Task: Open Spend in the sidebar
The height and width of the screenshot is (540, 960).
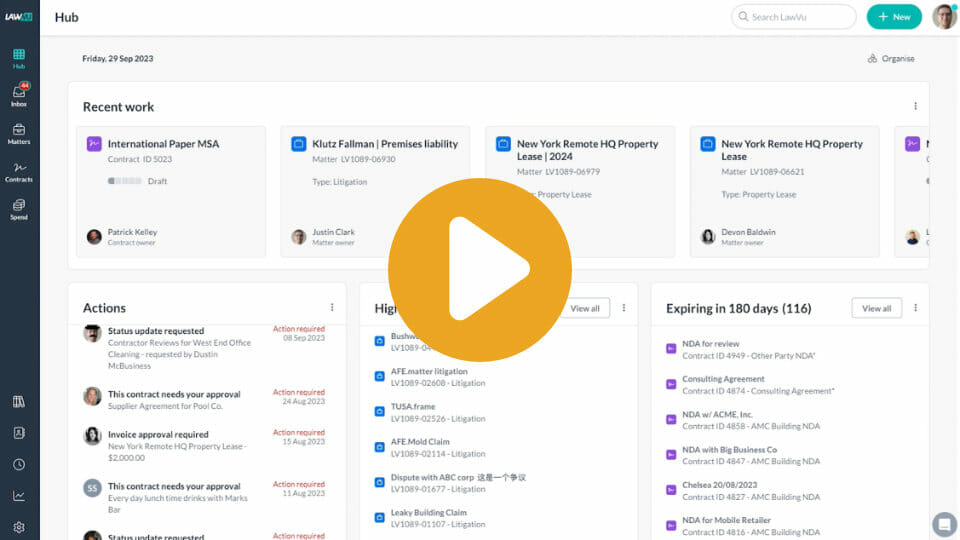Action: (x=19, y=209)
